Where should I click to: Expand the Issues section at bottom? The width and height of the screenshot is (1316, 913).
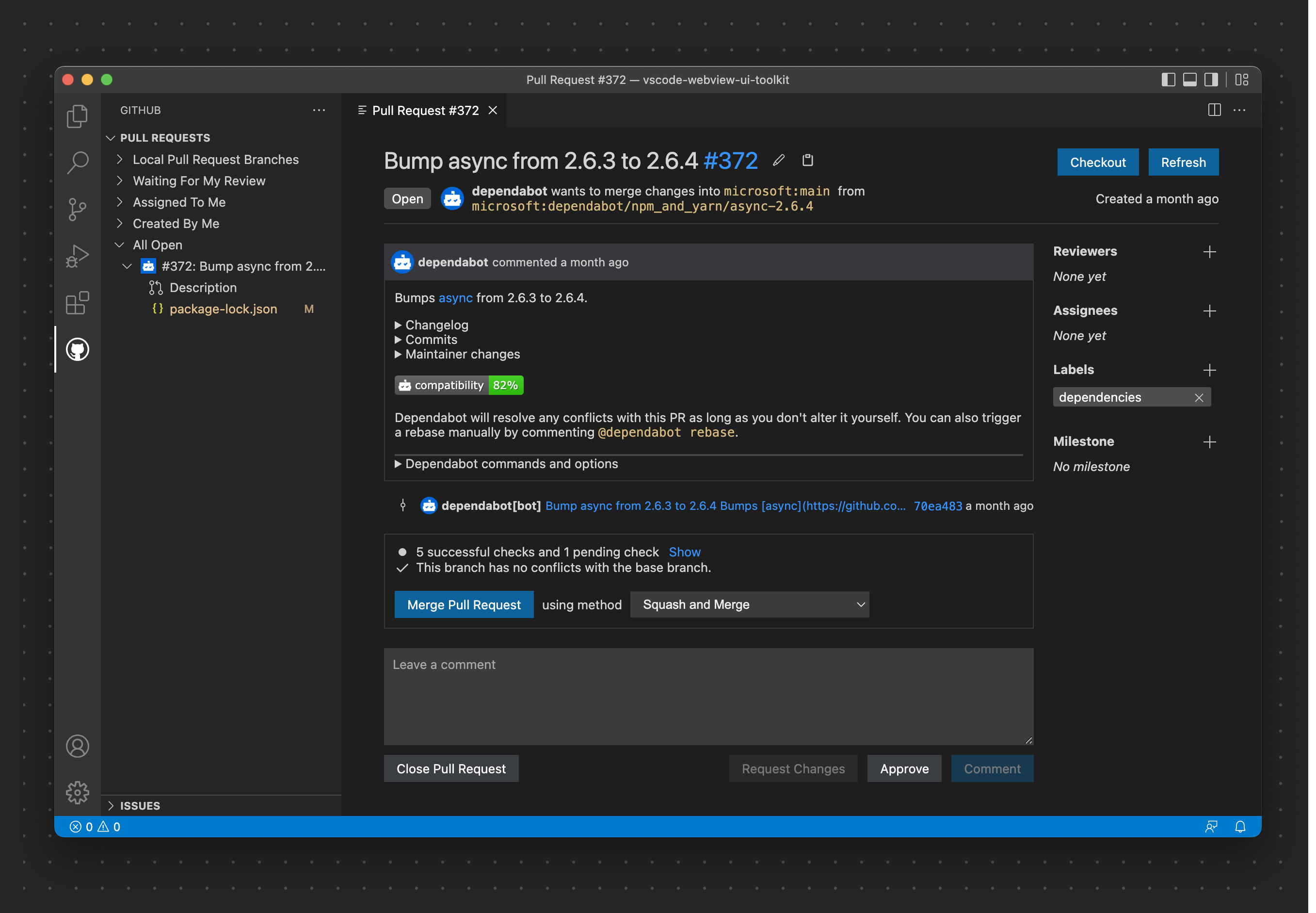point(139,805)
